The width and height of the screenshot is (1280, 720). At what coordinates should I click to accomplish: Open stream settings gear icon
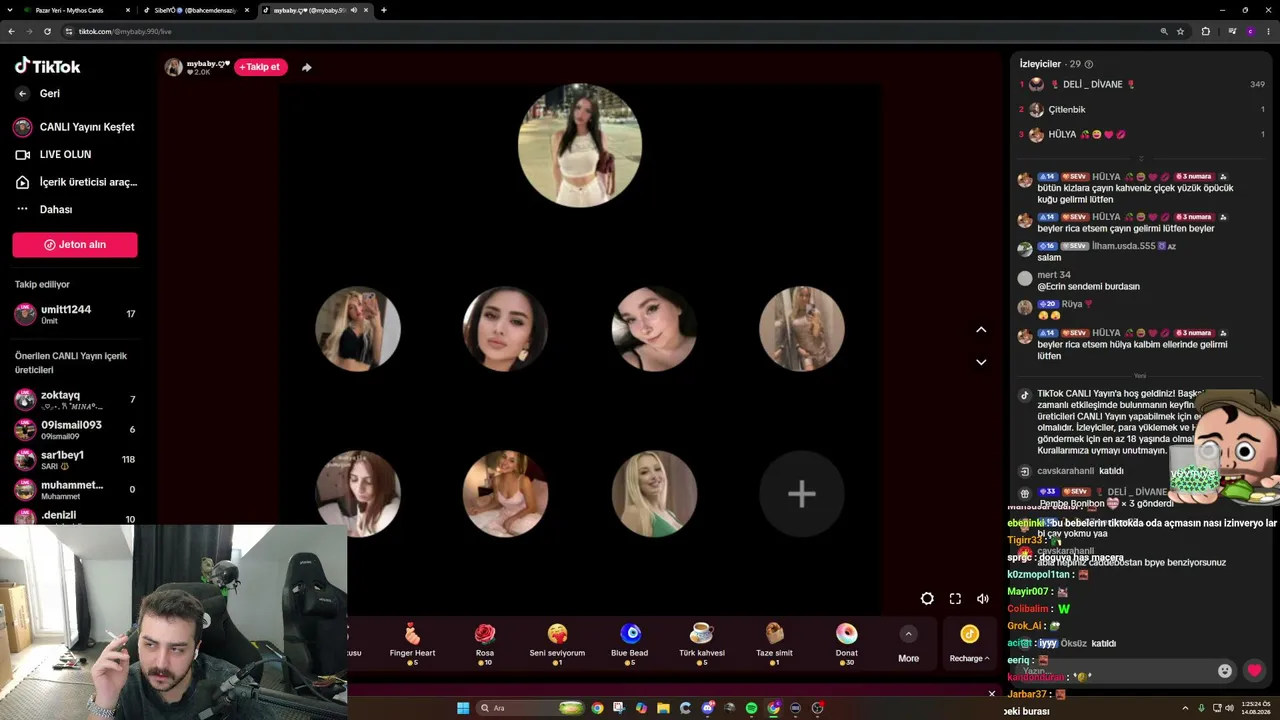(x=927, y=599)
